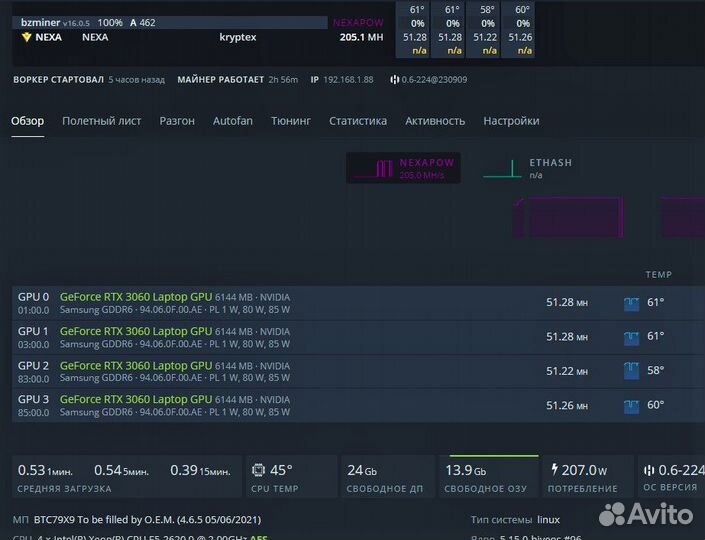Screen dimensions: 705x540
Task: Select the NEXAPOW hashrate chart
Action: coord(403,168)
